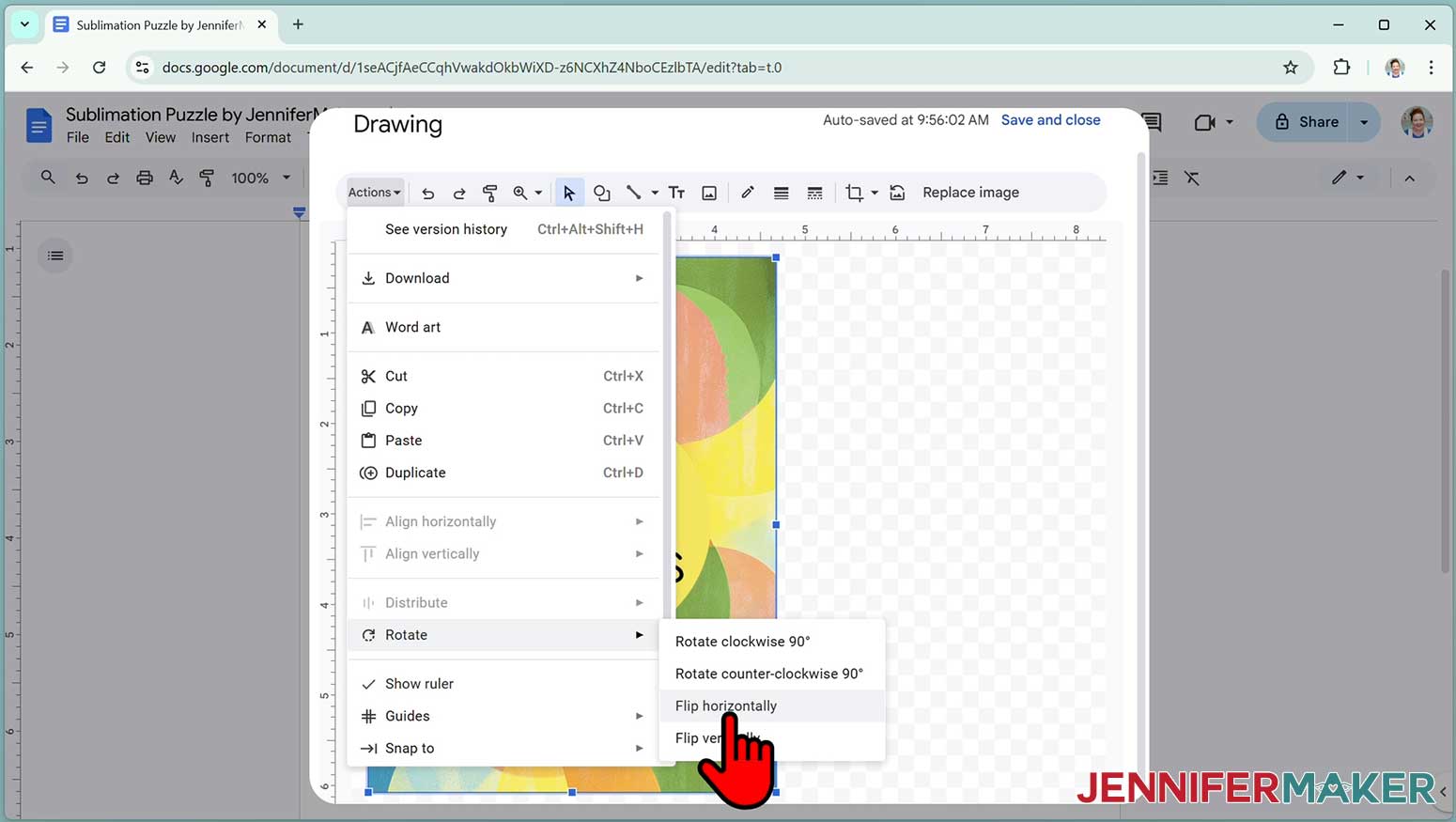
Task: Click the Docs paint format icon
Action: tap(207, 178)
